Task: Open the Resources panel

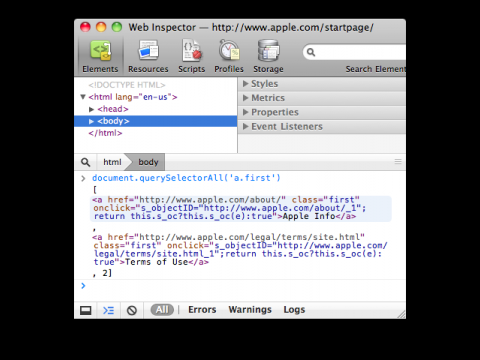Action: (148, 56)
